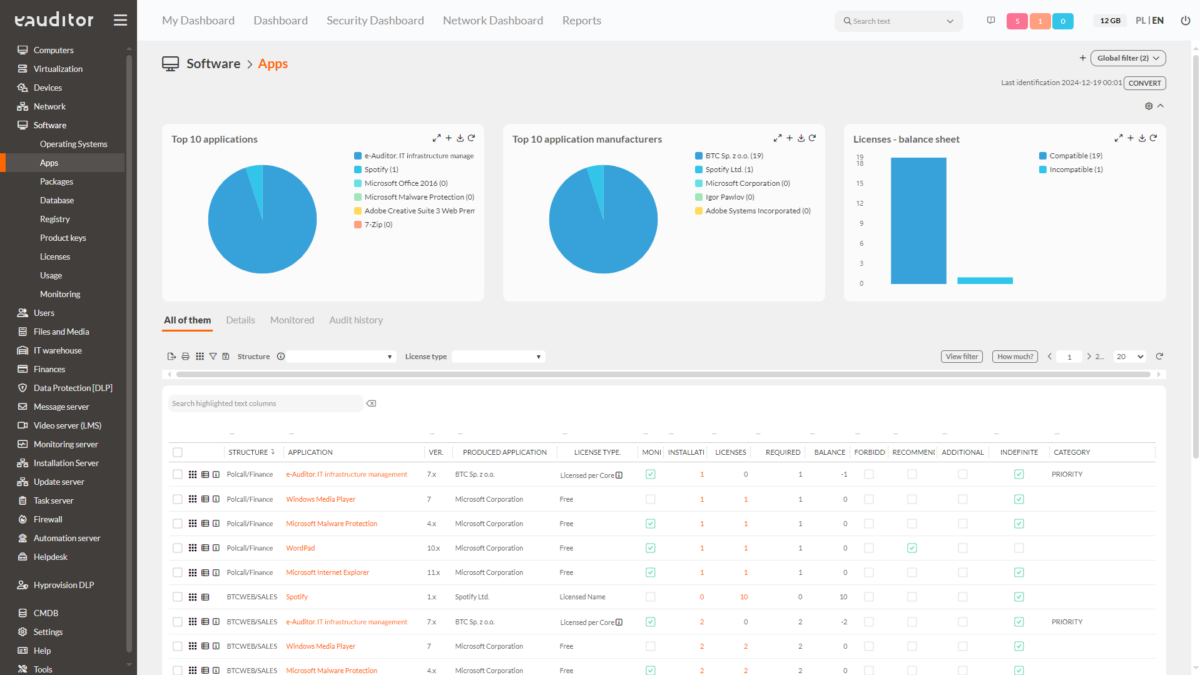Enable the Monitored checkbox for Spotify
This screenshot has width=1200, height=675.
pyautogui.click(x=651, y=597)
